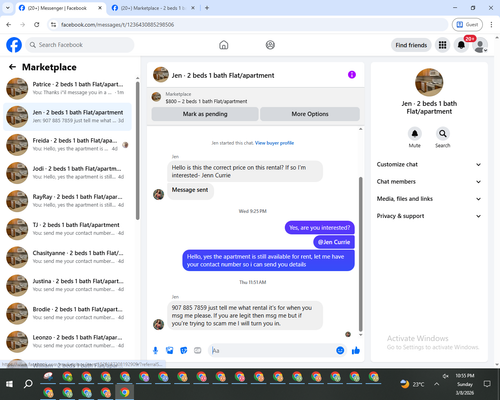Close the Messenger browser tab
Screen dimensions: 500x400
coord(100,8)
